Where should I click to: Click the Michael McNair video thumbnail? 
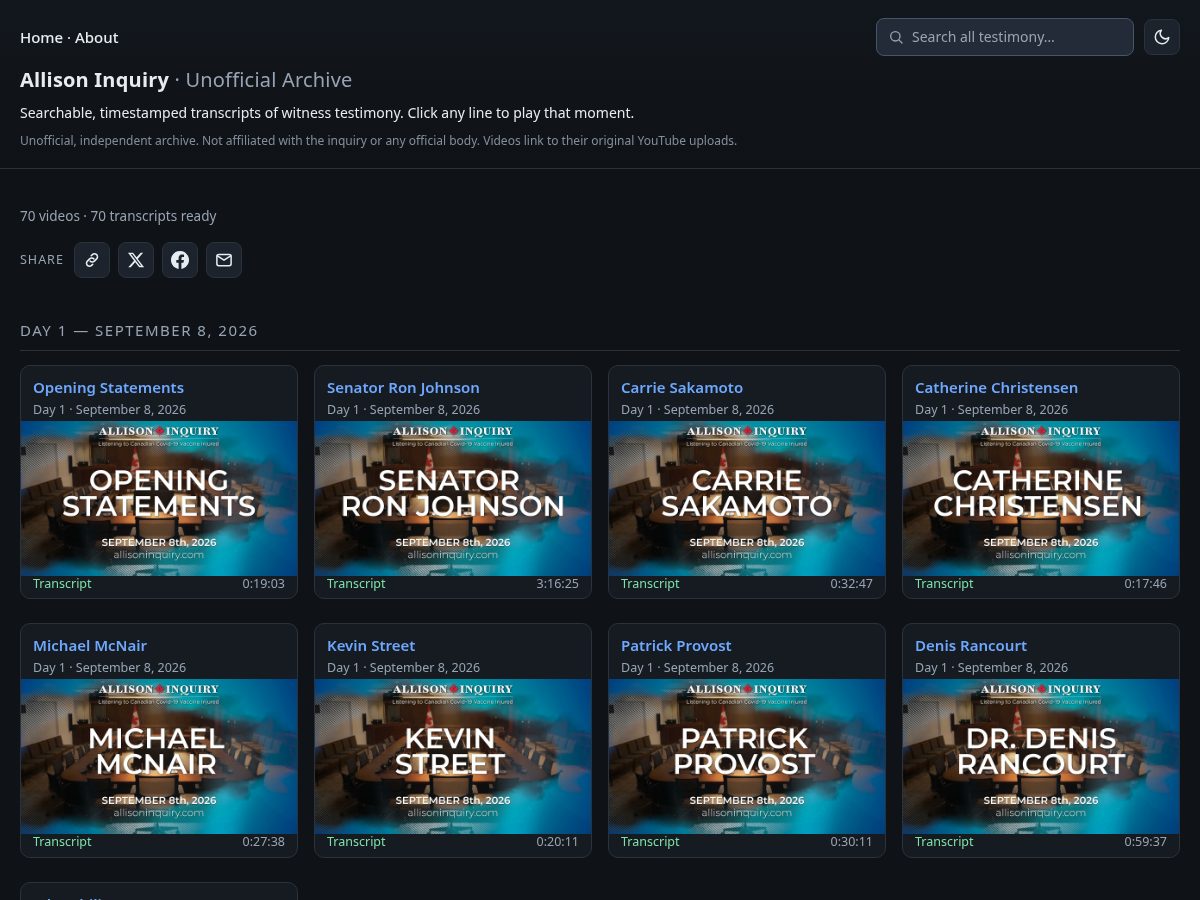(159, 756)
